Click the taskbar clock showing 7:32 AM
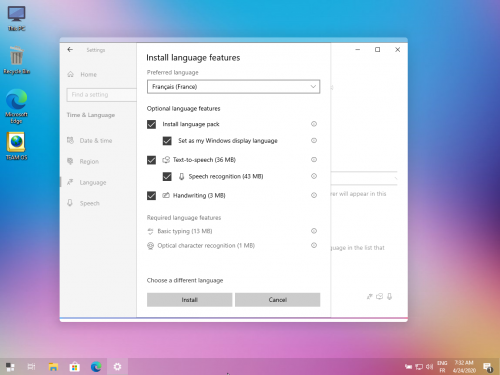 (464, 367)
